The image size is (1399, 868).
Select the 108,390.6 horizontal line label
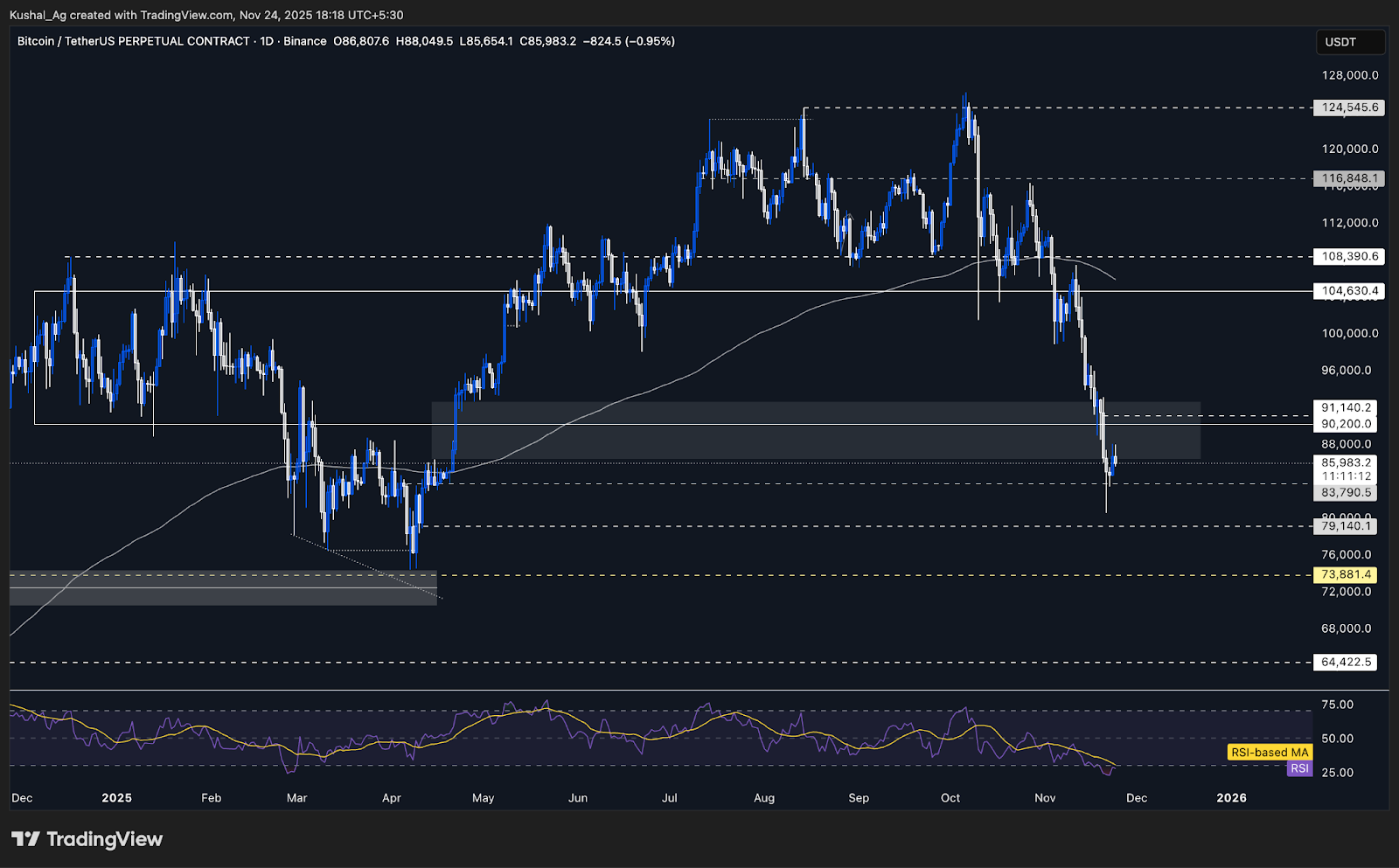[1348, 257]
